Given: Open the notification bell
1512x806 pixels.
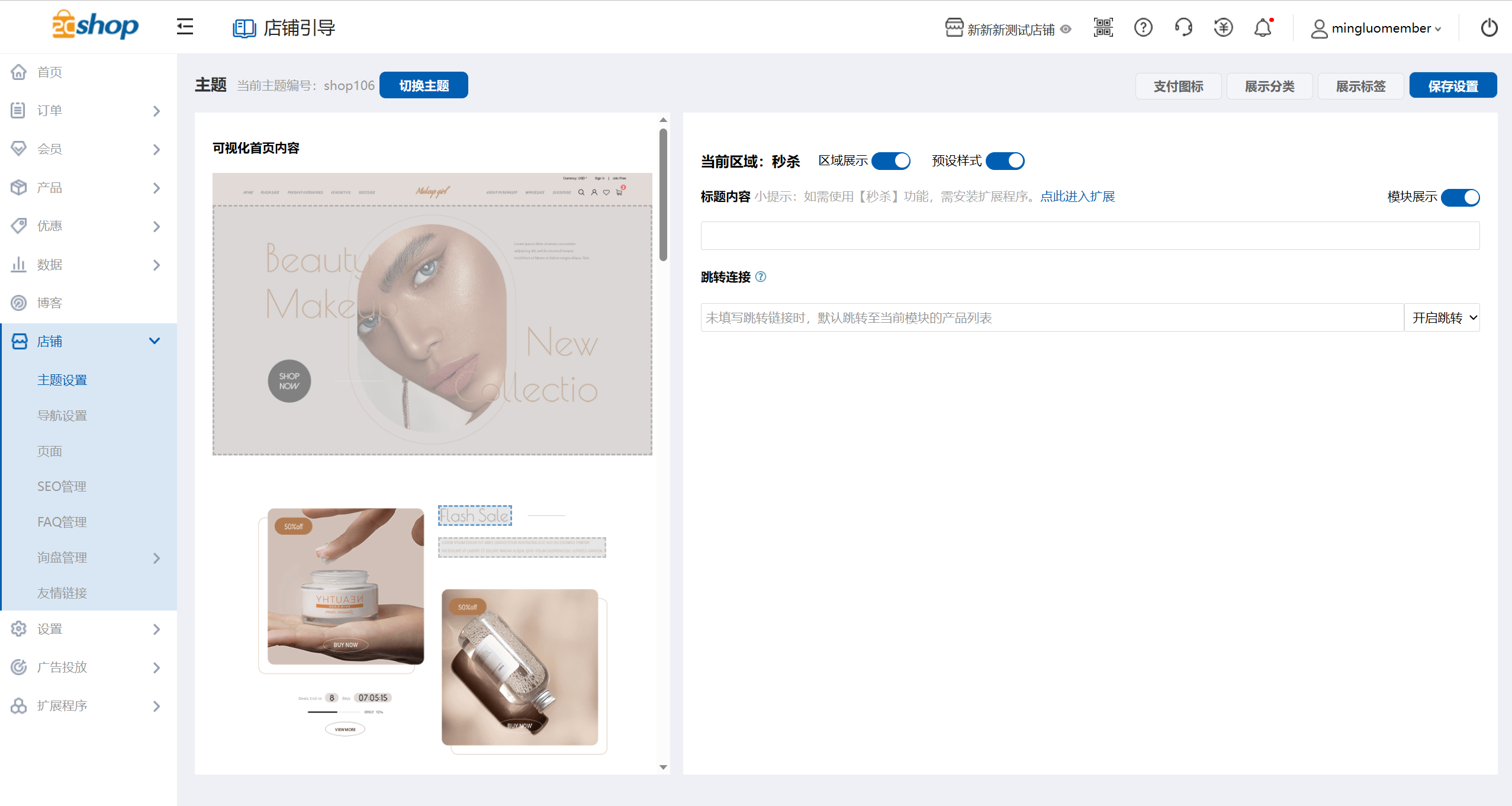Looking at the screenshot, I should click(1263, 27).
